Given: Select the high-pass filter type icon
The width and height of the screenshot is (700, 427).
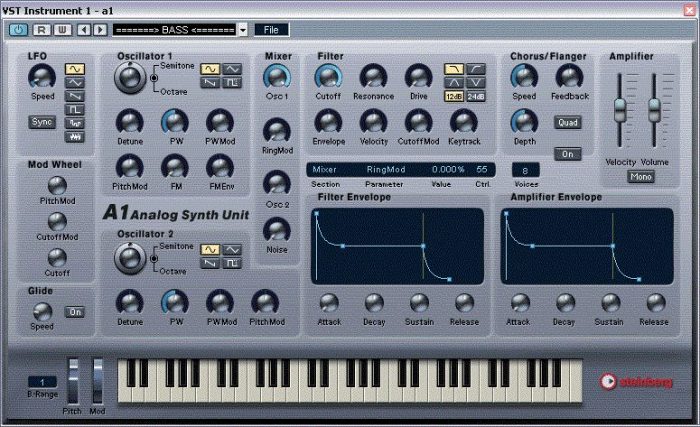Looking at the screenshot, I should tap(474, 68).
